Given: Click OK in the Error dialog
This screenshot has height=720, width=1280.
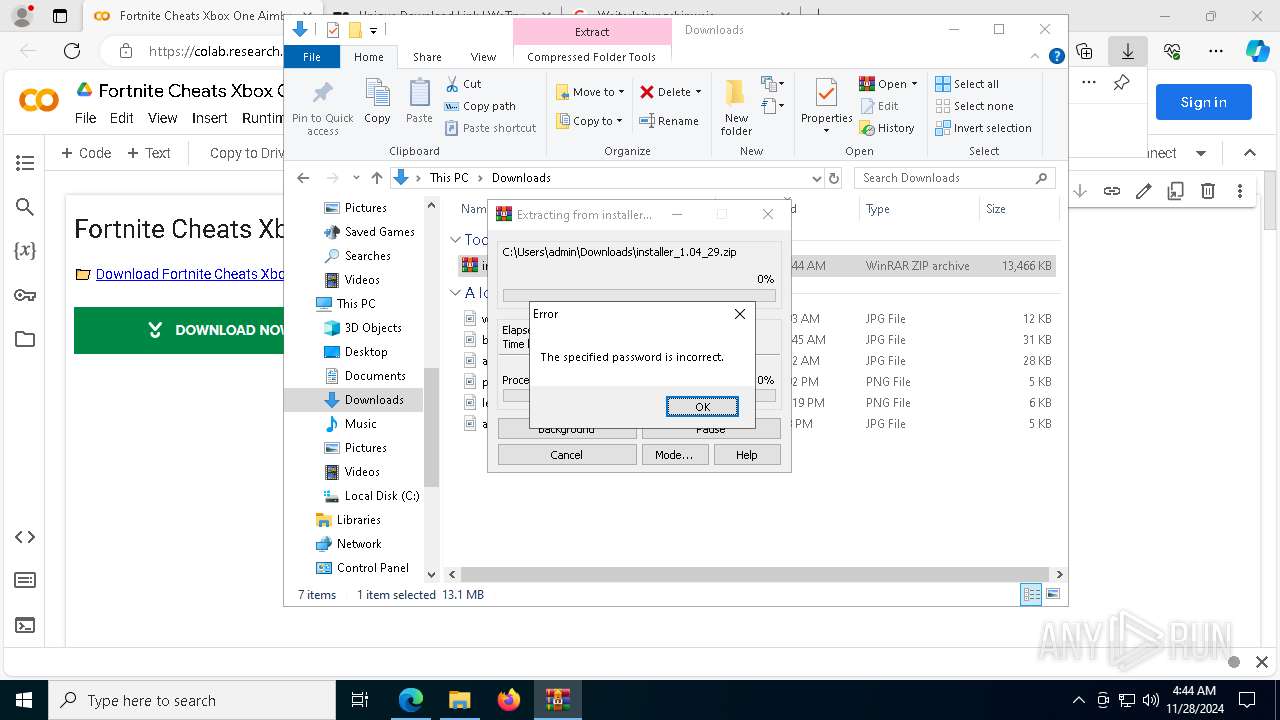Looking at the screenshot, I should coord(702,406).
